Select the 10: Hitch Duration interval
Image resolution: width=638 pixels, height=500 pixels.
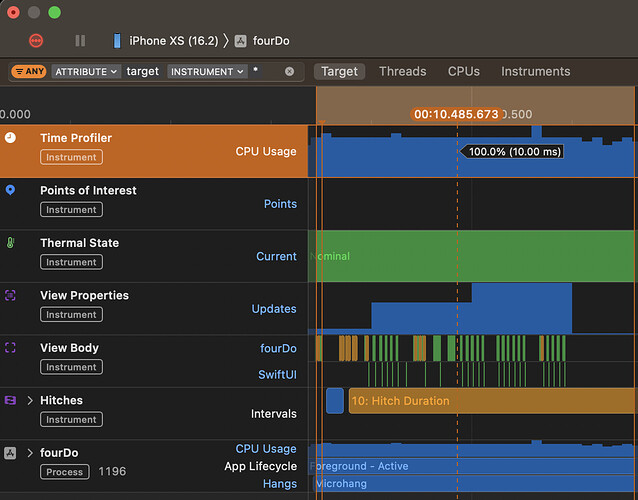pyautogui.click(x=492, y=401)
